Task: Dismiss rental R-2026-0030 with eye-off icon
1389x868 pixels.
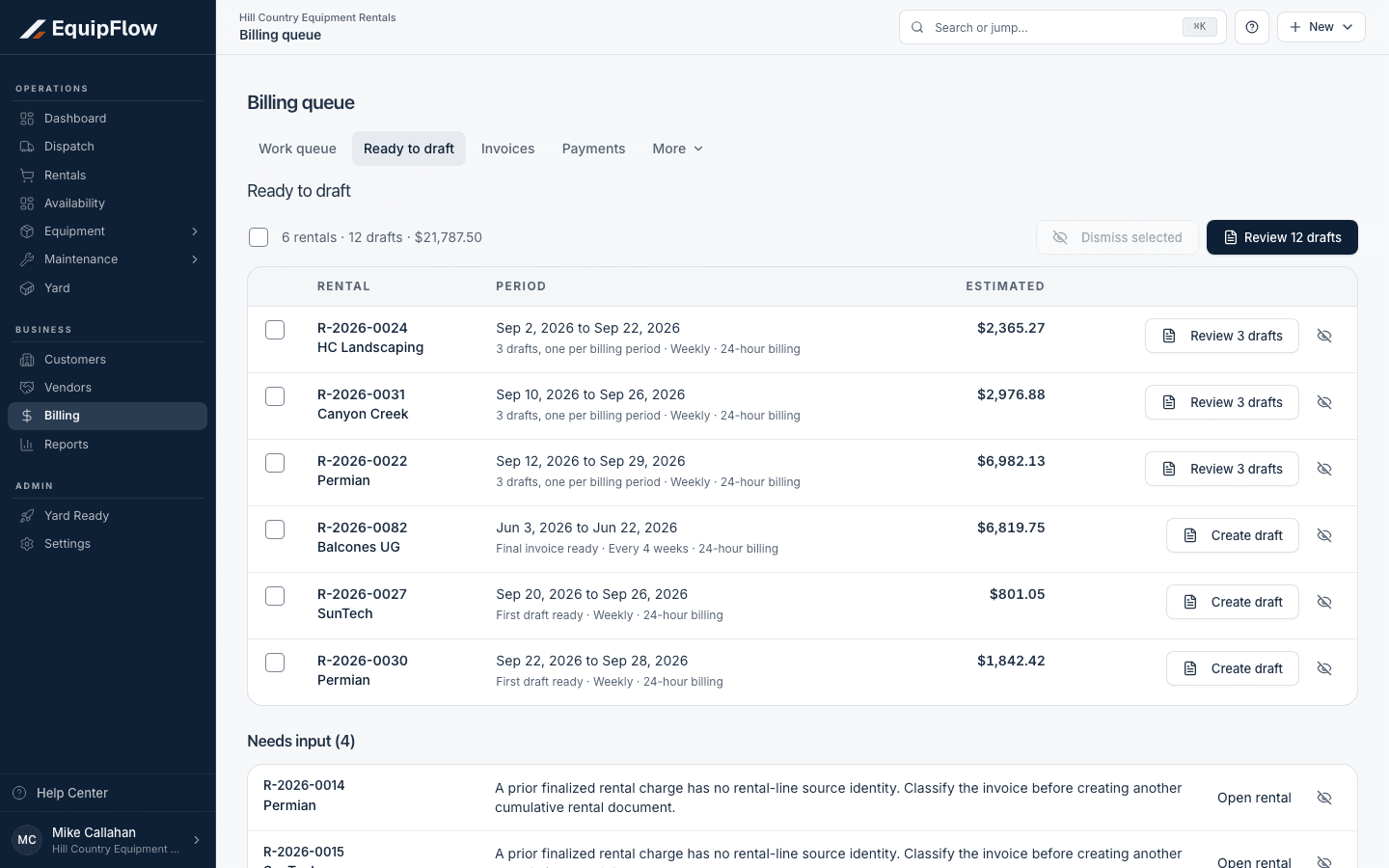Action: (1324, 668)
